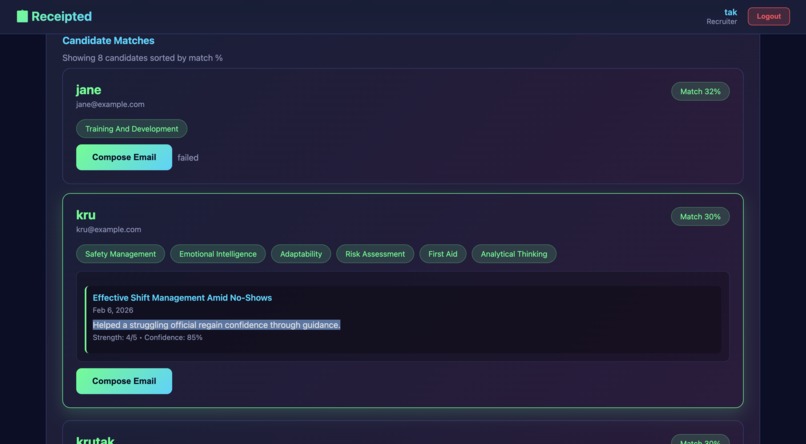Log out with the Logout button

tap(768, 16)
